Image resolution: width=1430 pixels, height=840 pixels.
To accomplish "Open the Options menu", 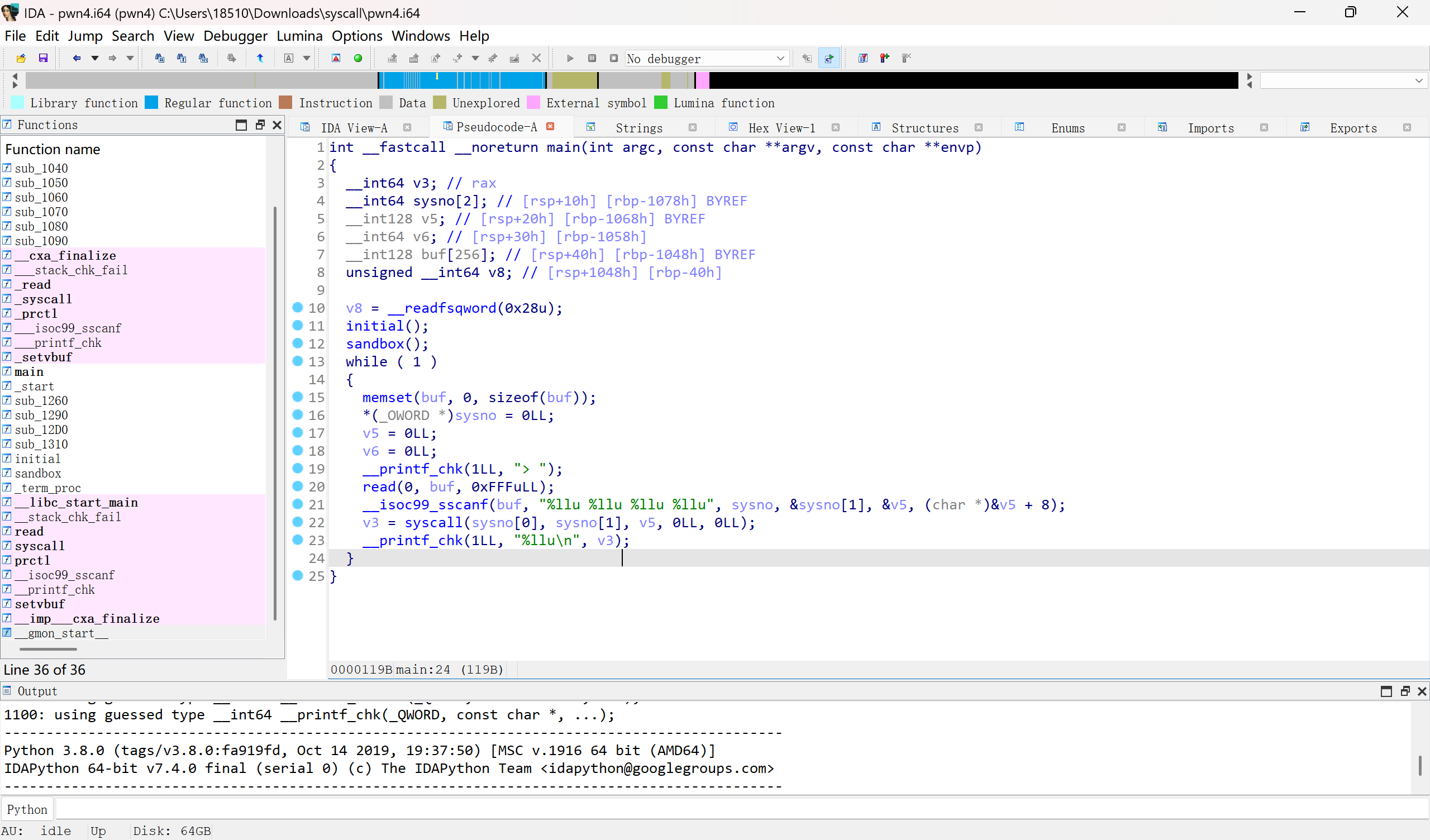I will pyautogui.click(x=357, y=36).
